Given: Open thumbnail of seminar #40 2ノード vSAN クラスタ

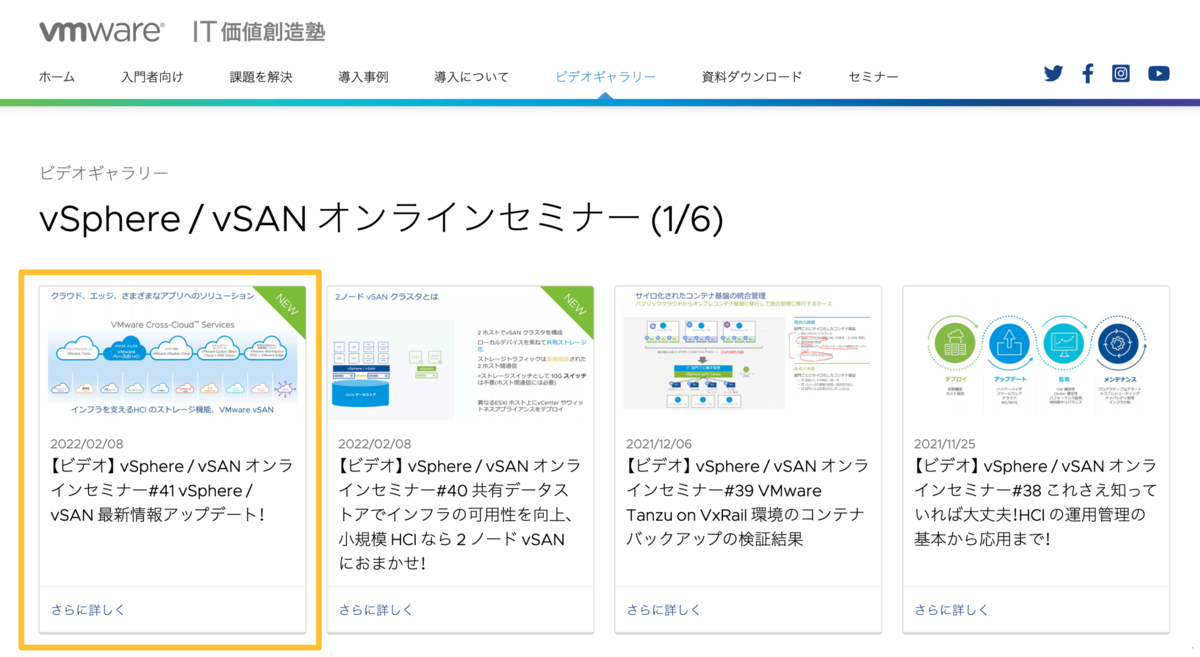Looking at the screenshot, I should click(460, 353).
